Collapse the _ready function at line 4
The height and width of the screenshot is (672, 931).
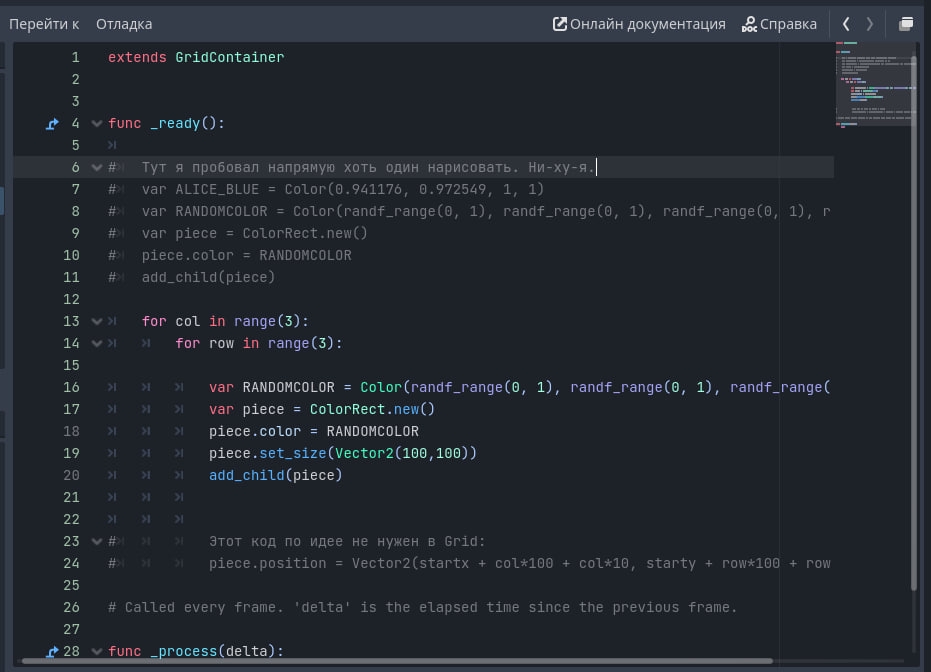pos(97,123)
